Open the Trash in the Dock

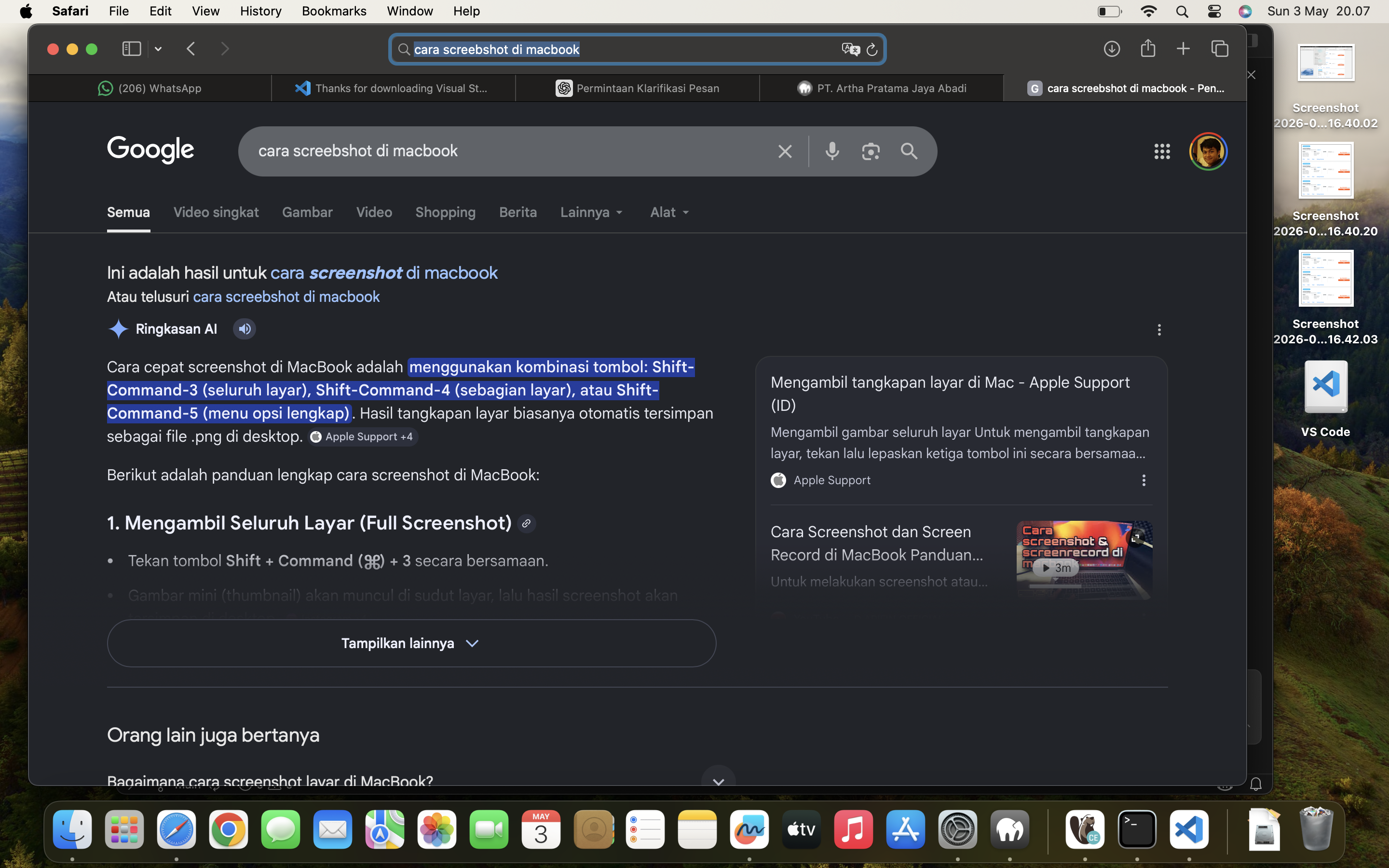pos(1316,829)
